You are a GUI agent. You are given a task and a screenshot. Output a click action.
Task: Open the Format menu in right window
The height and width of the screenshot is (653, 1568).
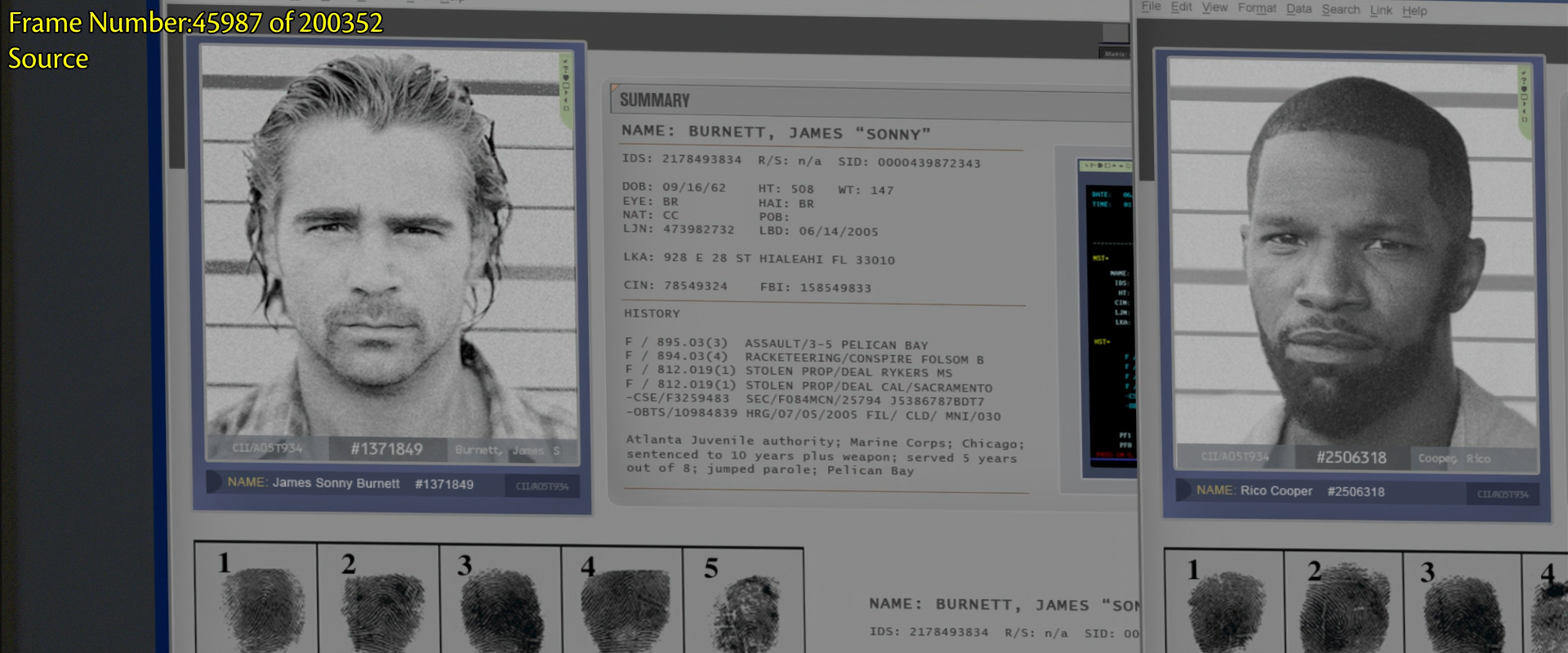(1256, 8)
